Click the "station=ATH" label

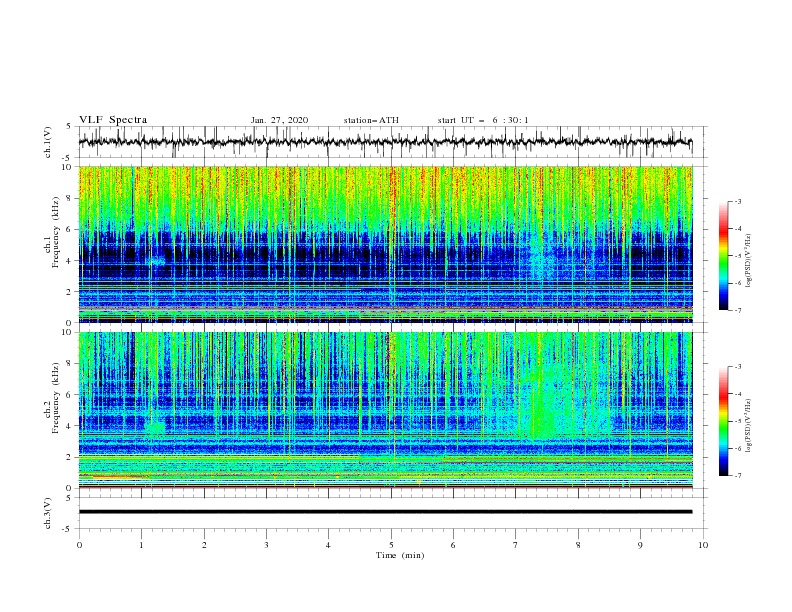click(371, 120)
